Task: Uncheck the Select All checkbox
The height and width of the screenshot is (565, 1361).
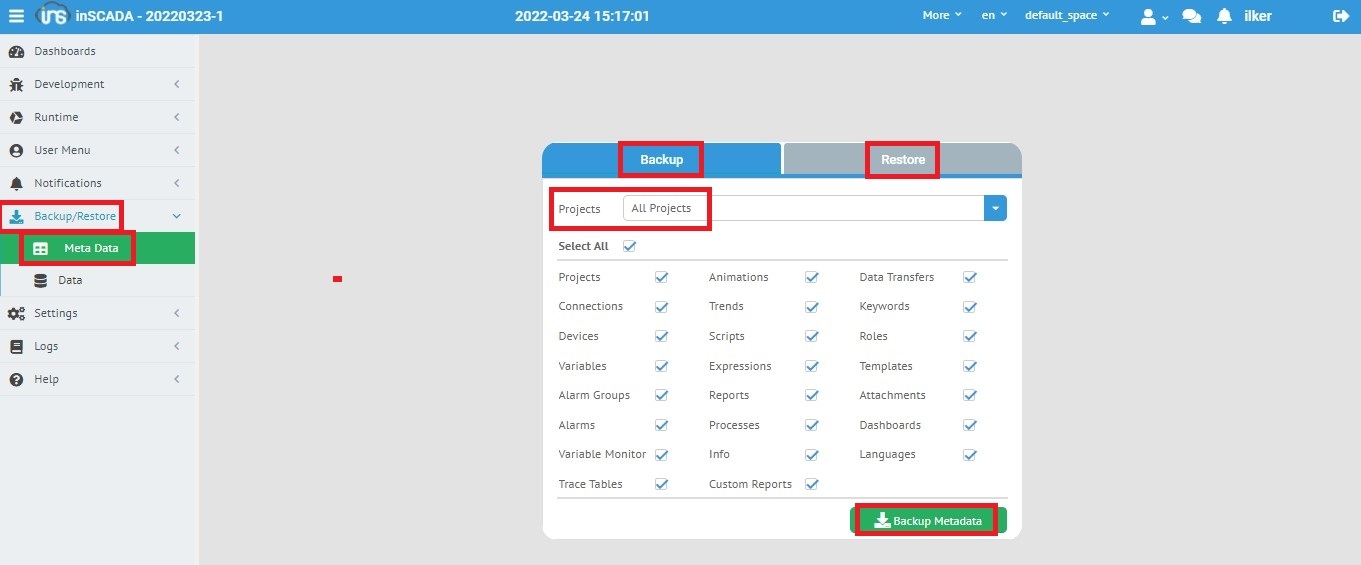Action: tap(629, 246)
